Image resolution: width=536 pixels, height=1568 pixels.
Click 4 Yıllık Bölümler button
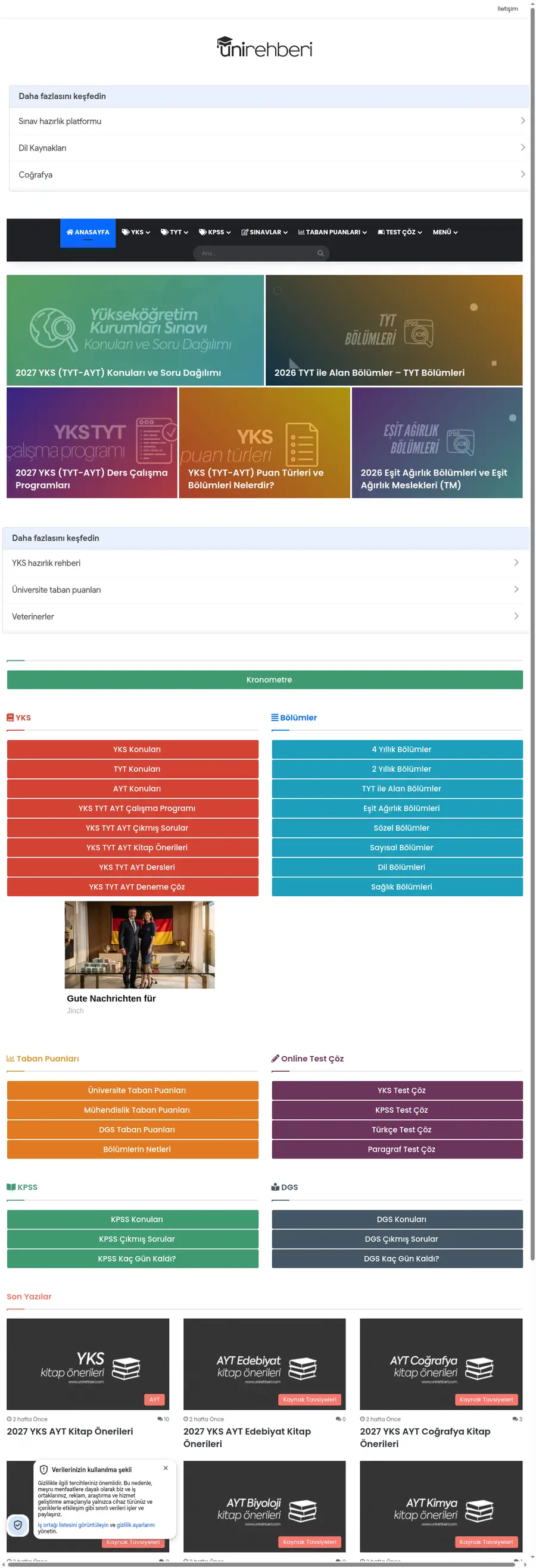(x=397, y=749)
